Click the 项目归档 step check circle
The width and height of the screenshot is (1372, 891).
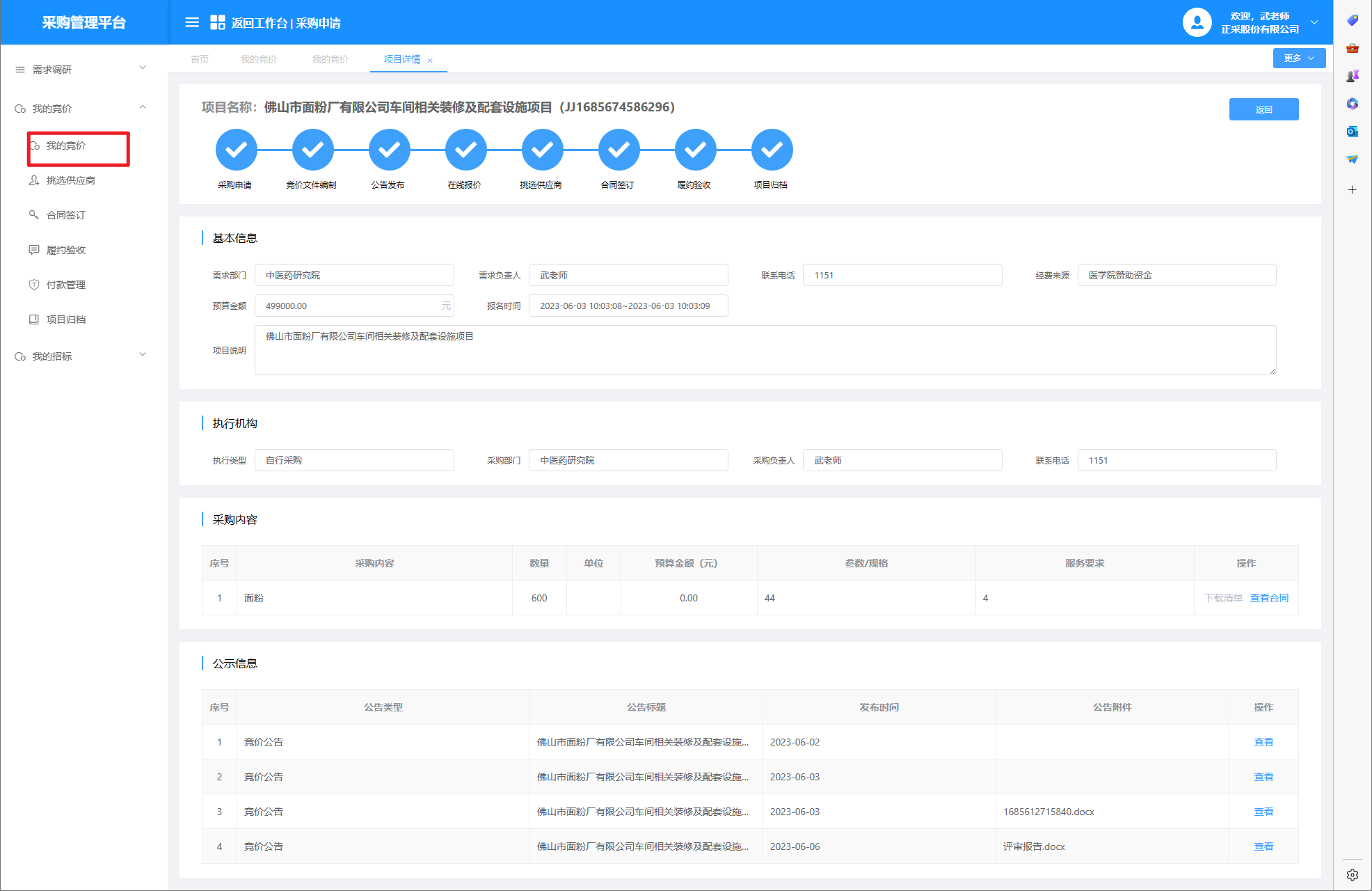772,150
